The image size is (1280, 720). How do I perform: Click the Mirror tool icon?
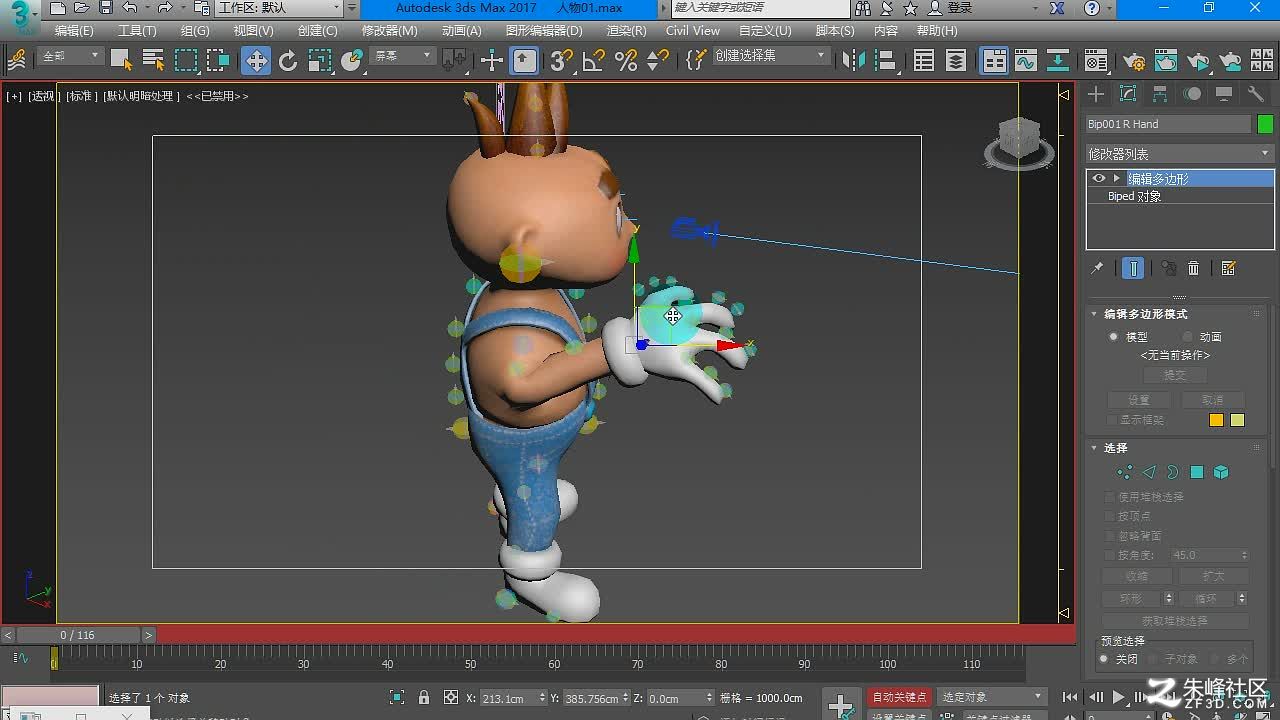pyautogui.click(x=853, y=61)
